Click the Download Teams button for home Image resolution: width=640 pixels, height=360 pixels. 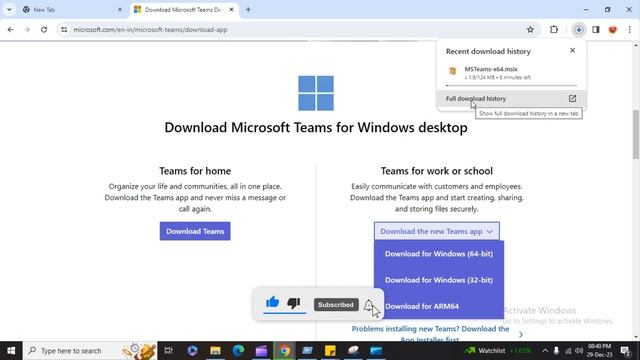click(x=195, y=231)
